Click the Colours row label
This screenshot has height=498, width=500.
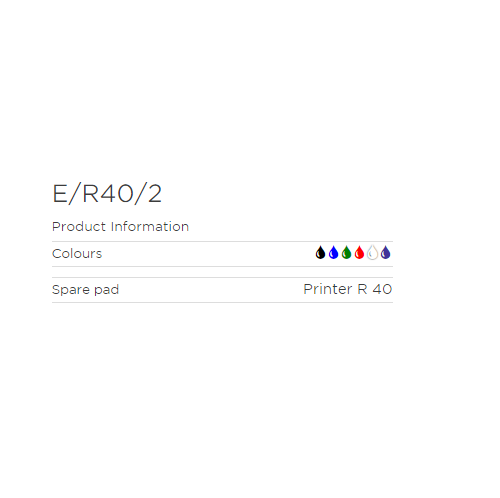[77, 254]
